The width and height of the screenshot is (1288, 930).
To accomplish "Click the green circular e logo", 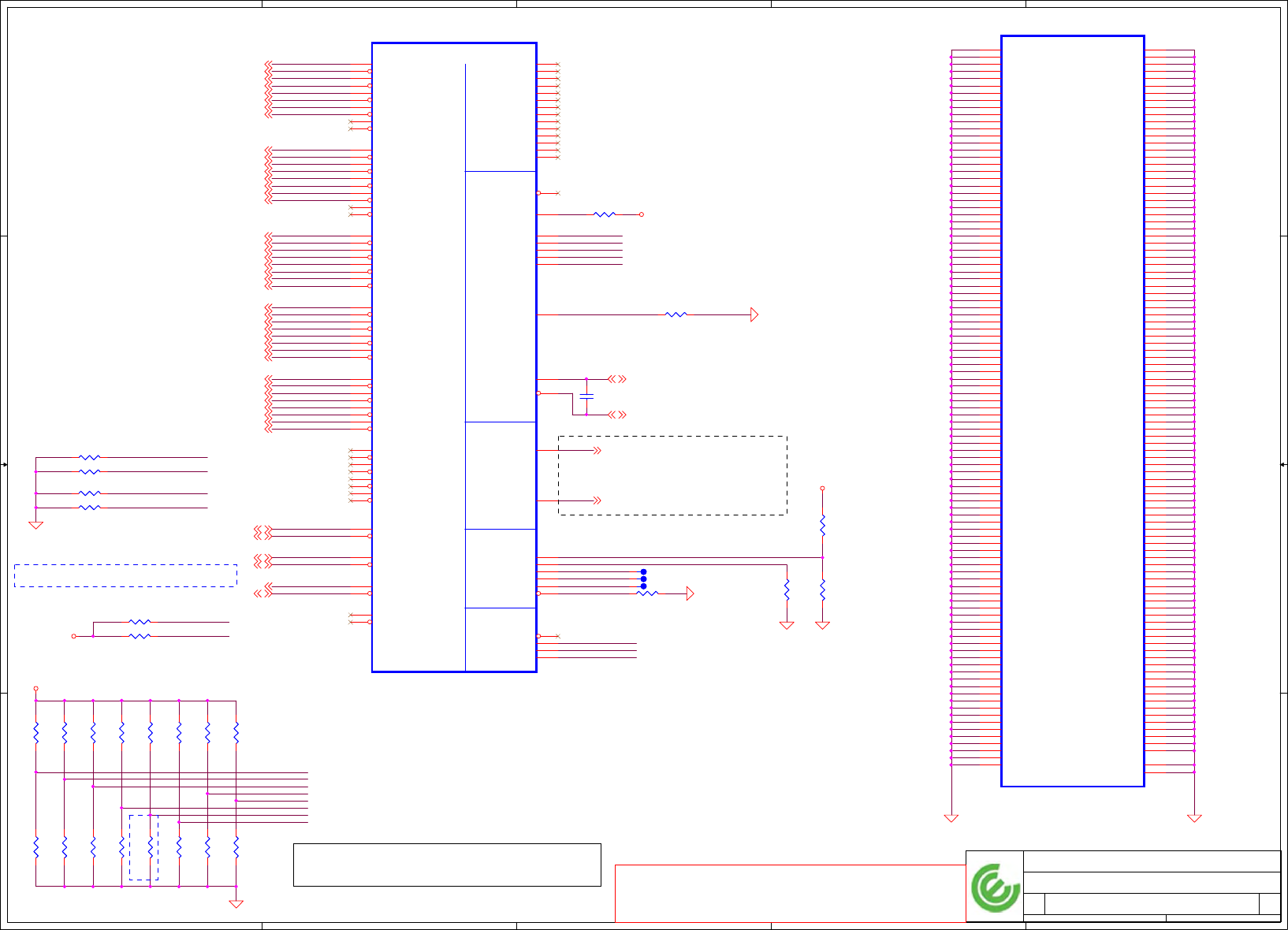I will (x=995, y=887).
